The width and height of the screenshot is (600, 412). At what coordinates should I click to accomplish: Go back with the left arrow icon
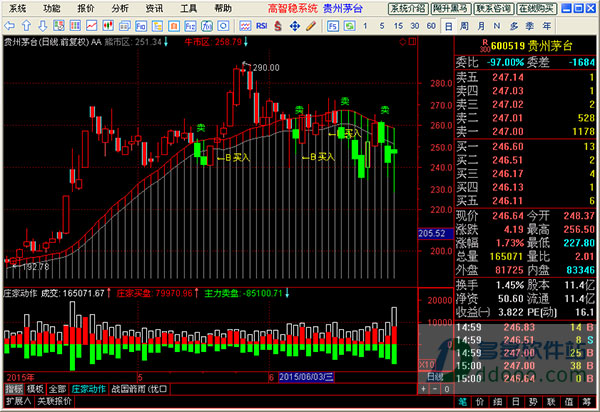(9, 26)
